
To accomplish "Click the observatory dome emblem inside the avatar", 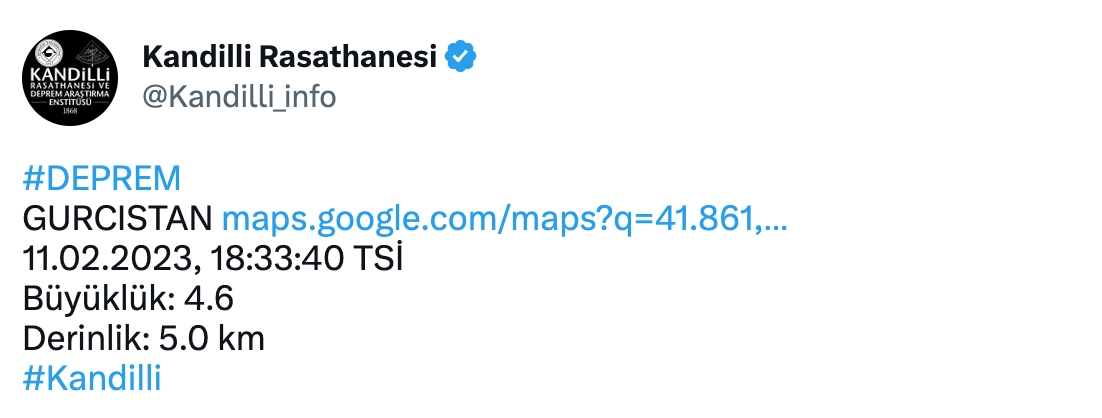I will pyautogui.click(x=92, y=54).
